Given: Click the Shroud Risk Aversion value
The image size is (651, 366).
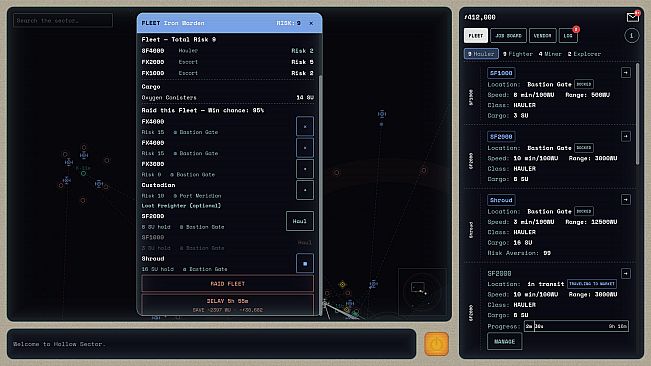Looking at the screenshot, I should 547,253.
